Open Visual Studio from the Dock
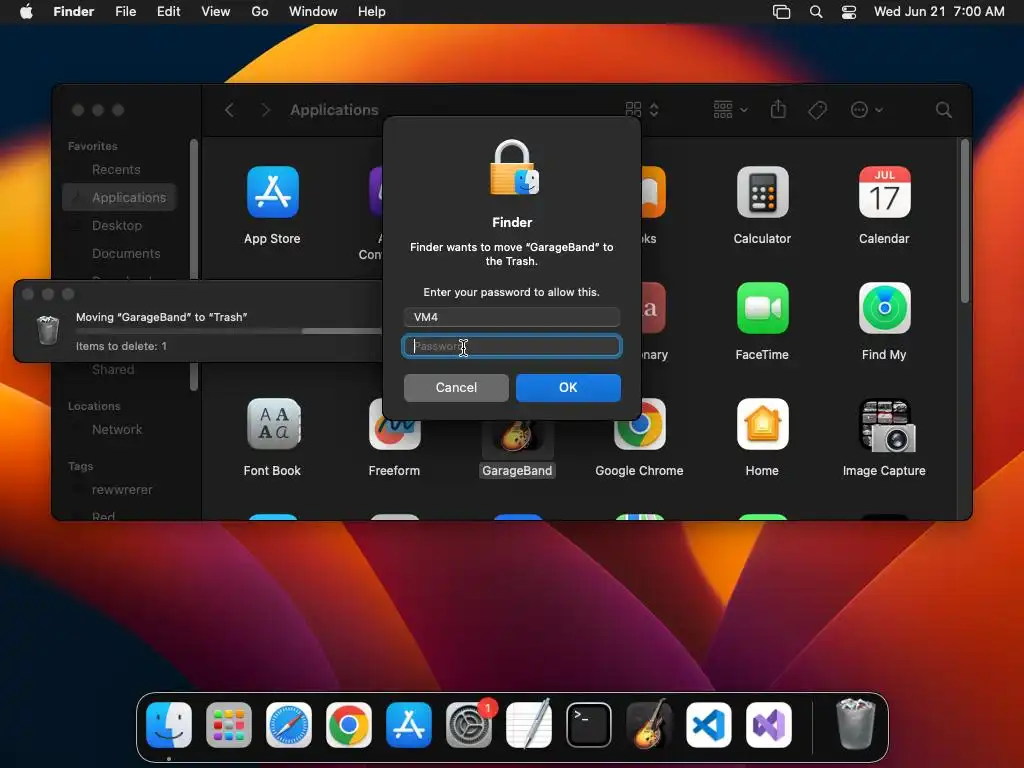The height and width of the screenshot is (768, 1024). [769, 725]
